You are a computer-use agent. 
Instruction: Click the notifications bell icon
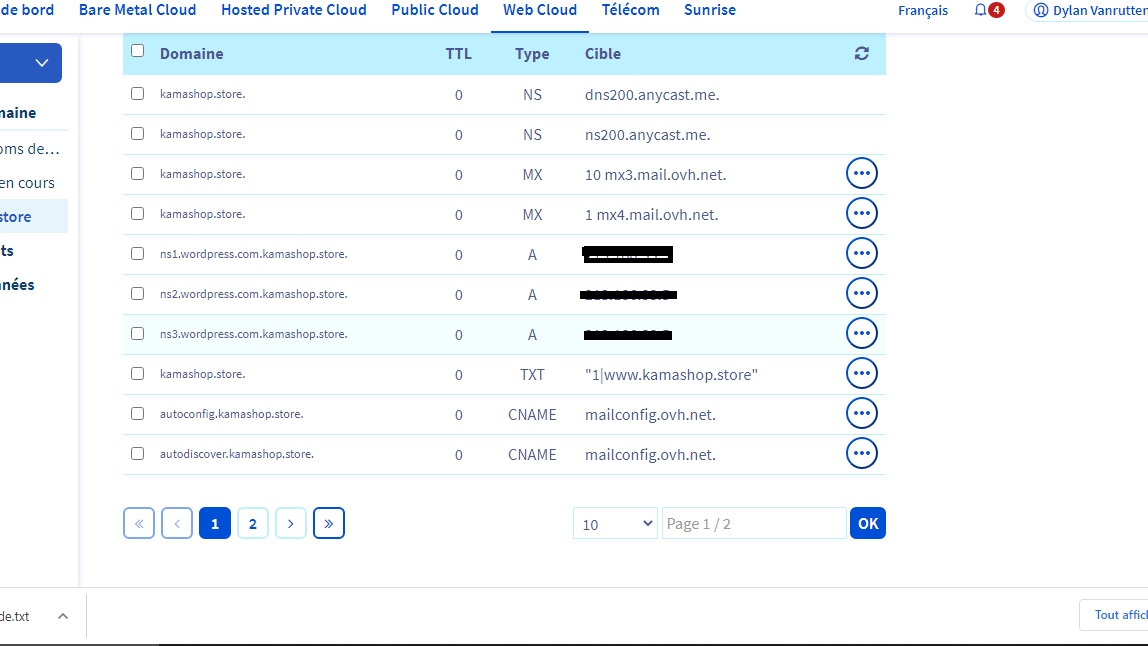980,10
